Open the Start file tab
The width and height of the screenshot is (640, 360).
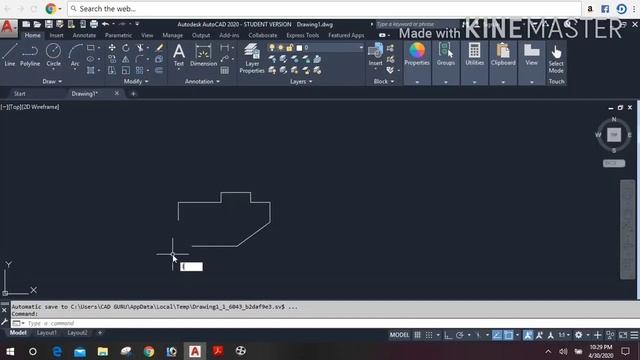point(20,94)
